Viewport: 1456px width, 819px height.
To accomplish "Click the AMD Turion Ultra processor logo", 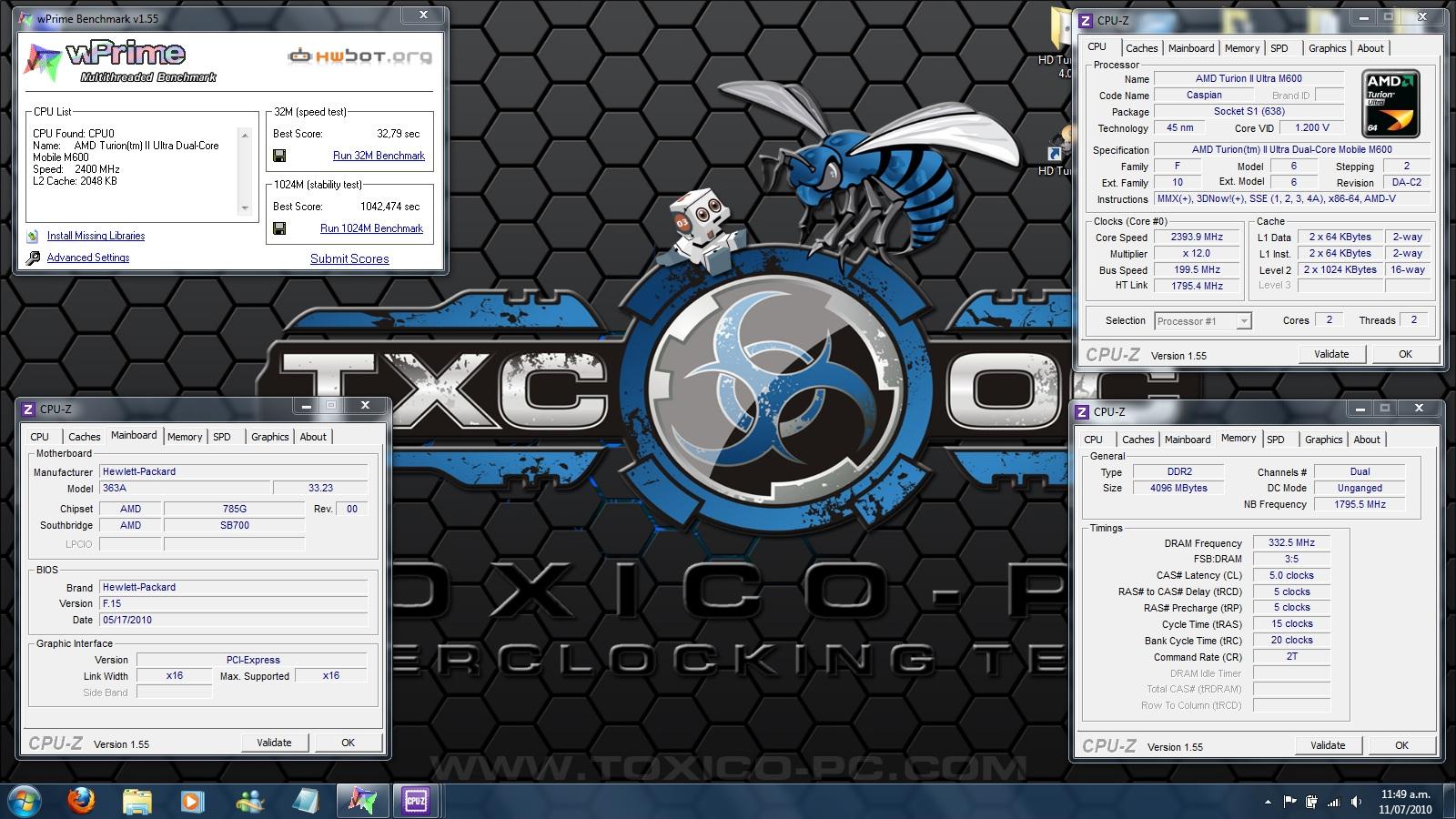I will tap(1390, 104).
